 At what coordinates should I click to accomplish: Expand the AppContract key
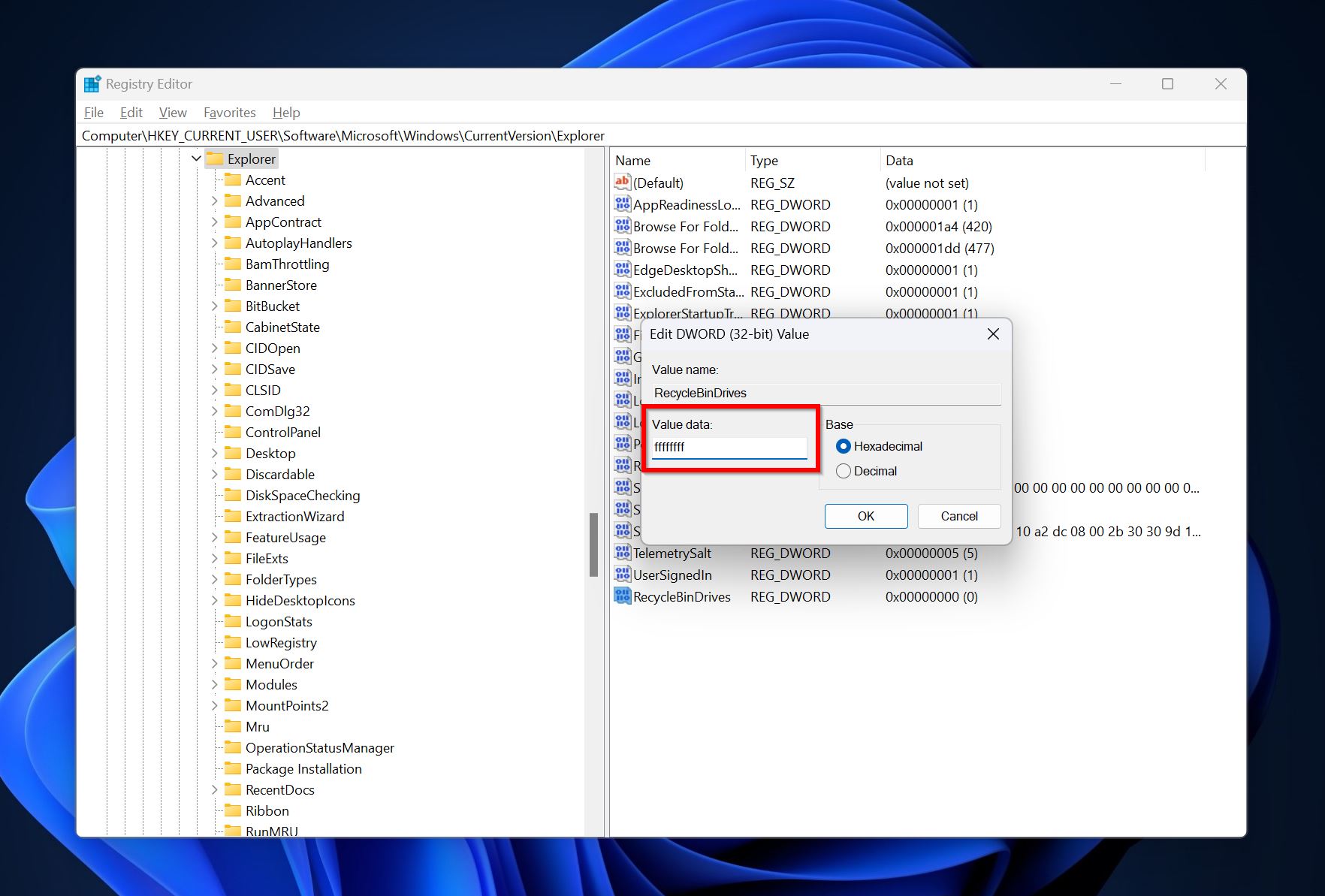[214, 222]
